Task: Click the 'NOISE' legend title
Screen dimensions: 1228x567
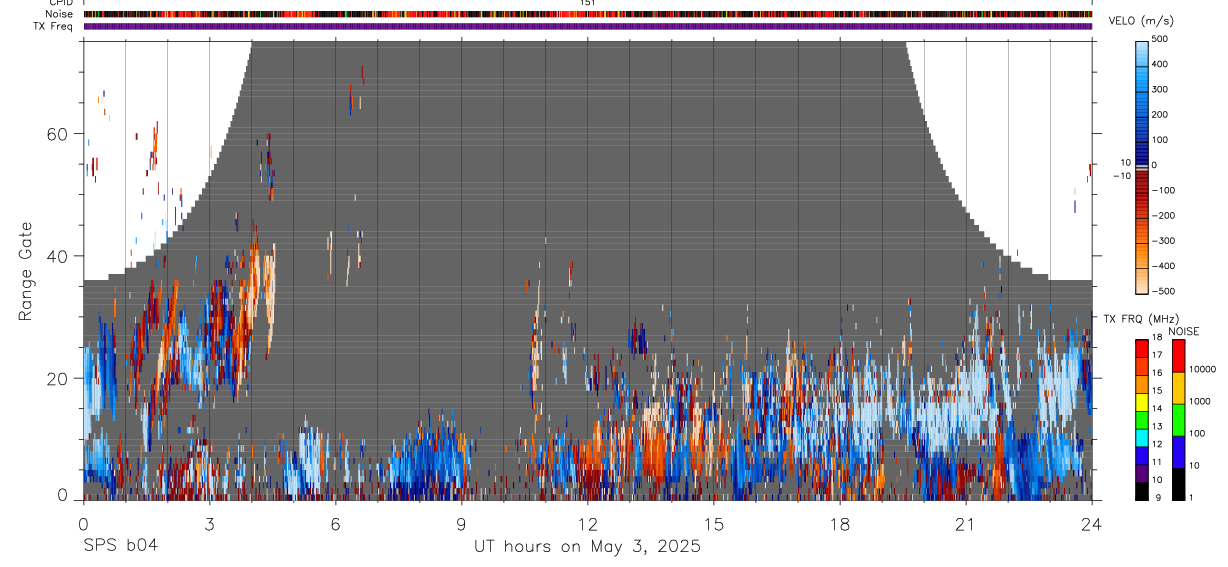Action: [x=1183, y=331]
